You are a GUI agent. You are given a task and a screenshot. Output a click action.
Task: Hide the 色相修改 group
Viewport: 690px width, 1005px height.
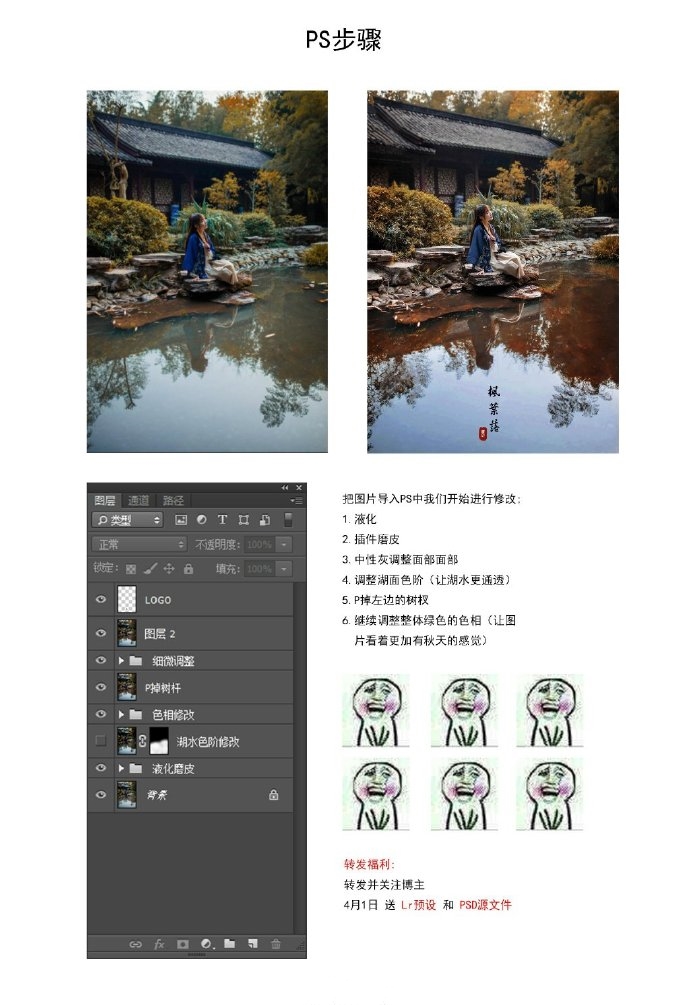(101, 714)
